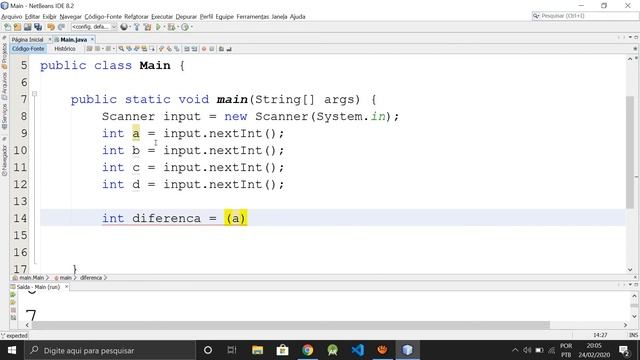Run the project with green play icon
Image resolution: width=640 pixels, height=360 pixels.
pos(158,27)
